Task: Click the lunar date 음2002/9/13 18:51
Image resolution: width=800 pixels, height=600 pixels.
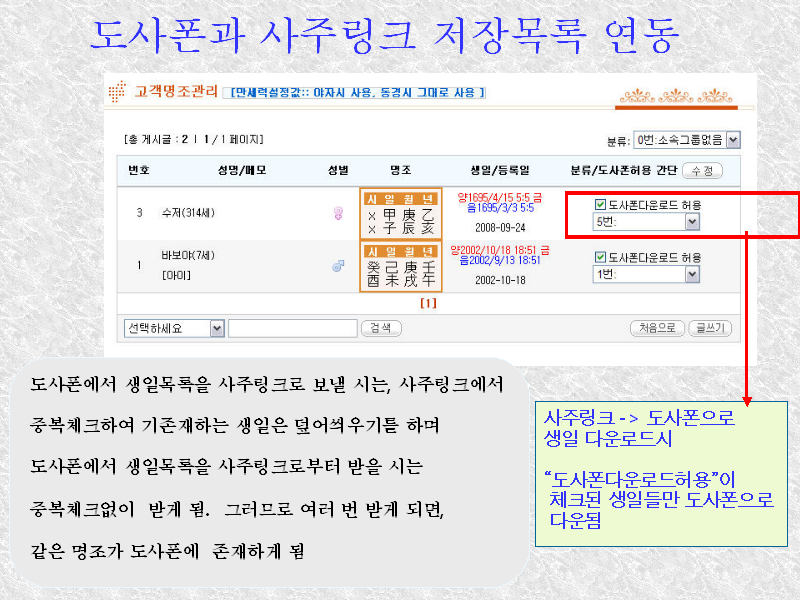Action: 500,260
